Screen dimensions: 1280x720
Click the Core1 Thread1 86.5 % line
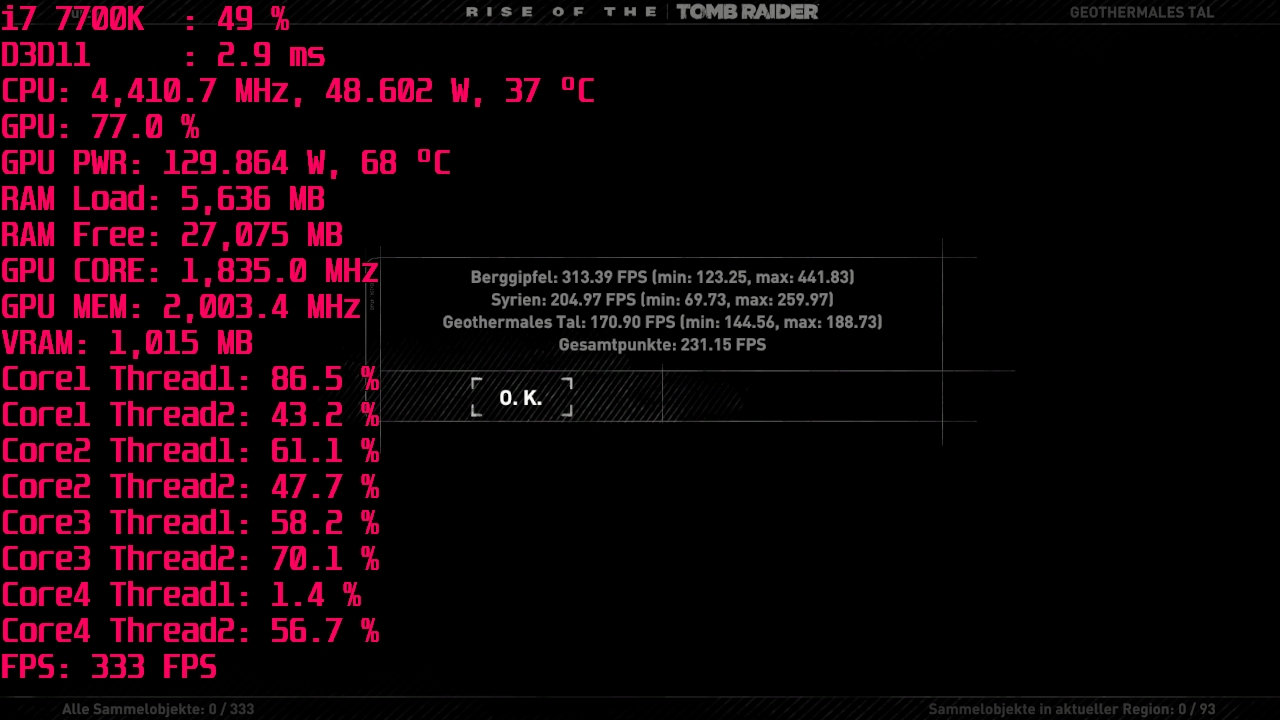190,379
